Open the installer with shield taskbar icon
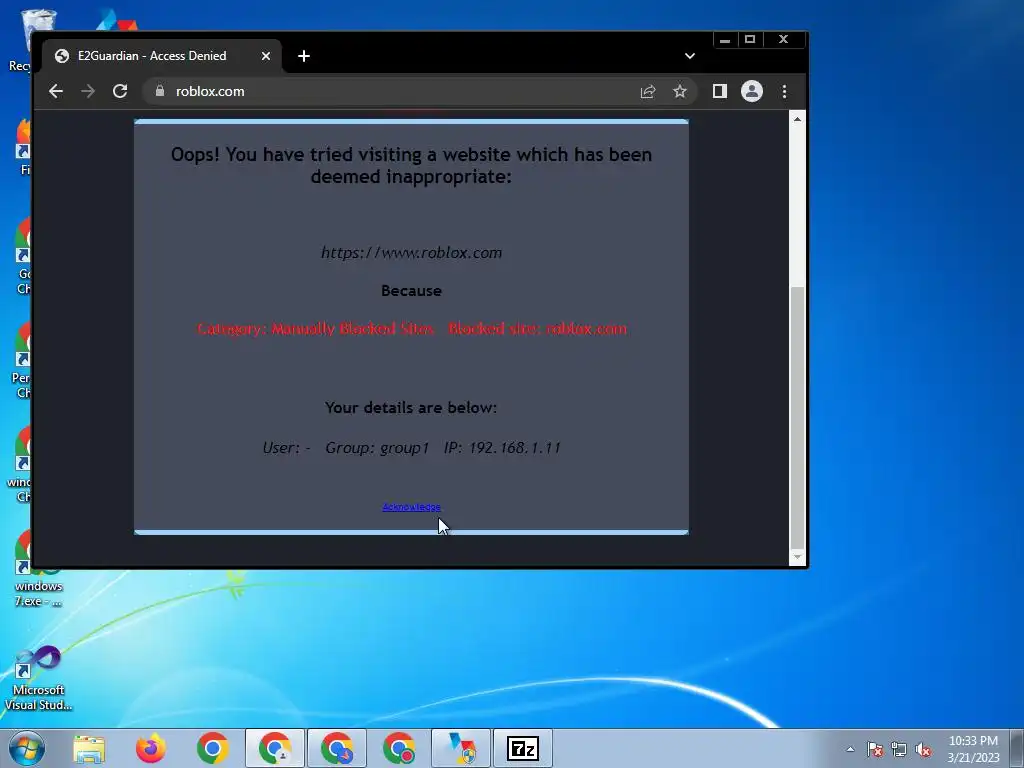1024x768 pixels. click(461, 748)
